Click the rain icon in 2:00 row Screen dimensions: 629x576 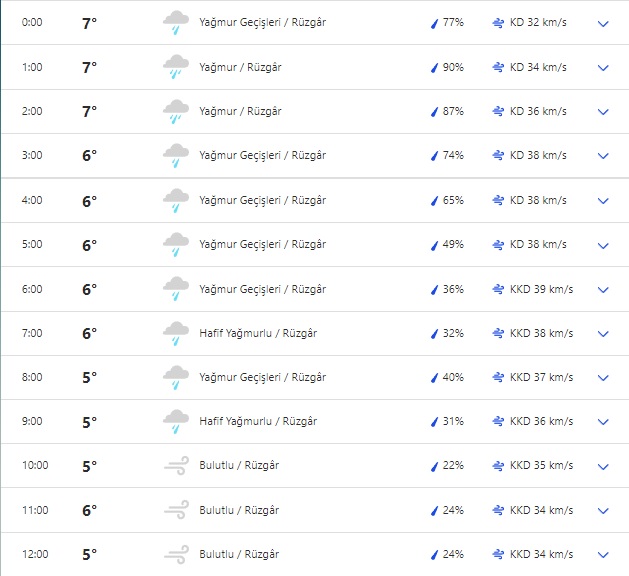coord(176,112)
